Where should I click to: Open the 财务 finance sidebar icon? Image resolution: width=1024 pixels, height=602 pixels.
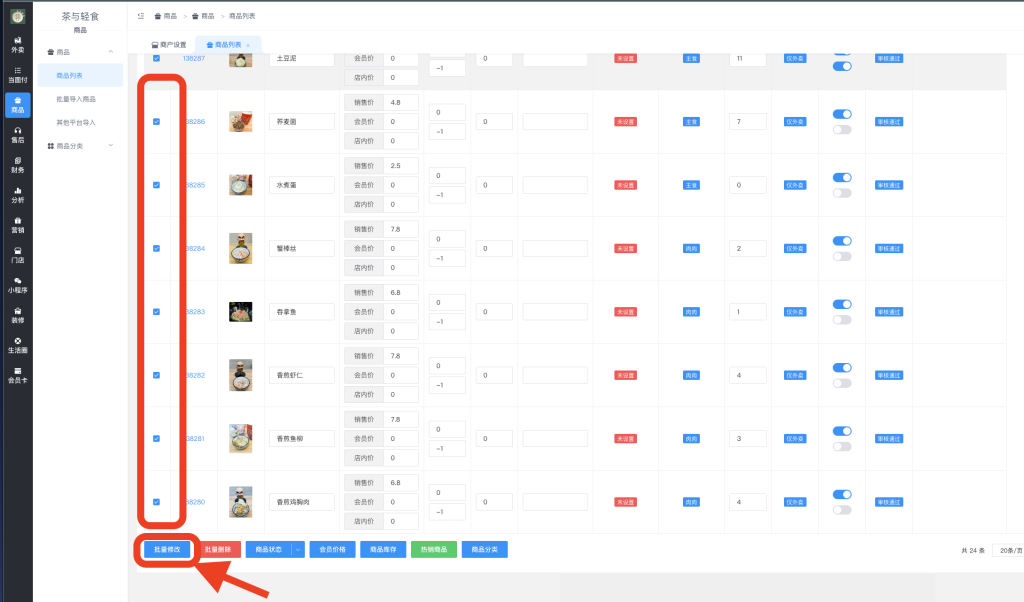click(17, 165)
